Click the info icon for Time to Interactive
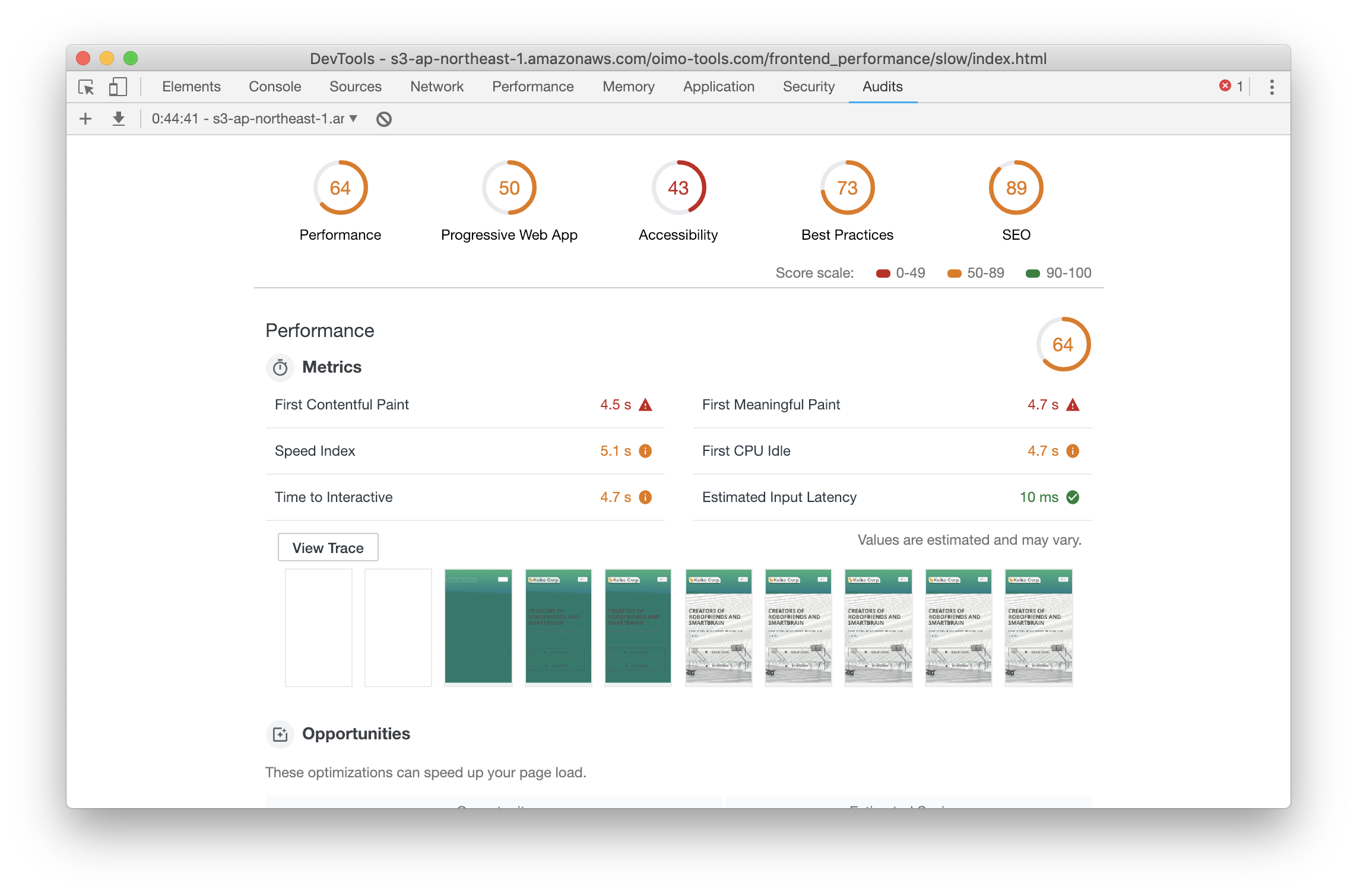 coord(645,497)
